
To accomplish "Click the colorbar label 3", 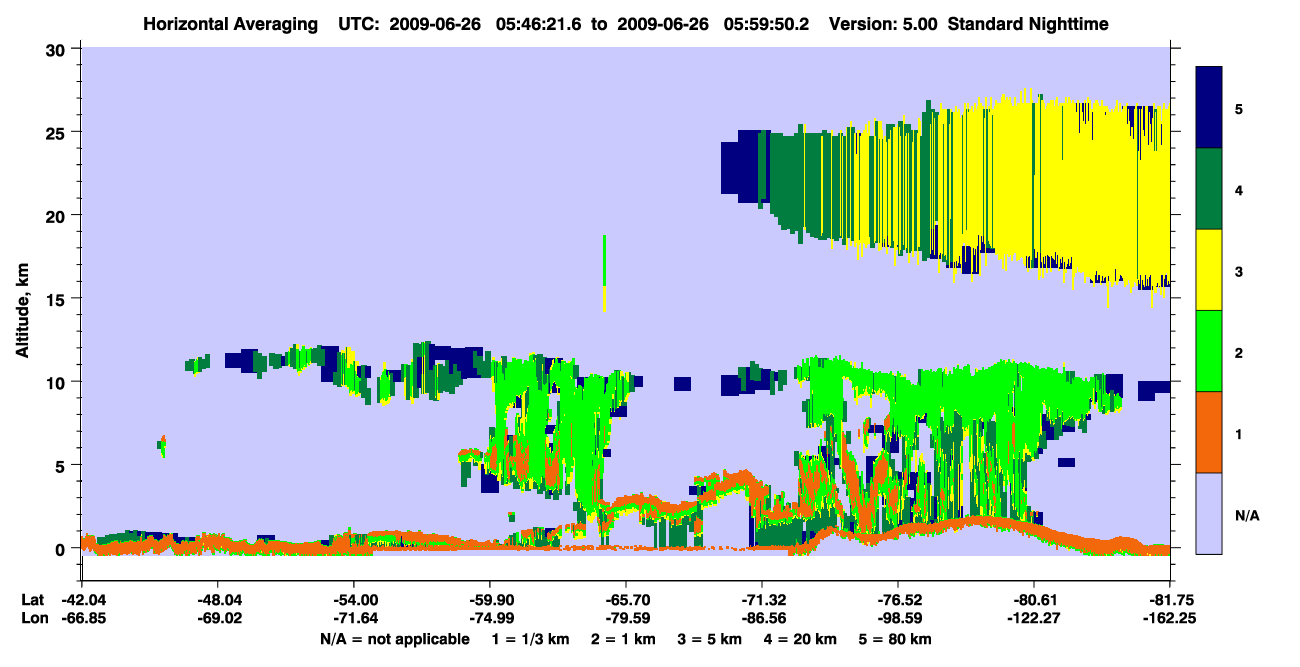I will click(x=1239, y=270).
